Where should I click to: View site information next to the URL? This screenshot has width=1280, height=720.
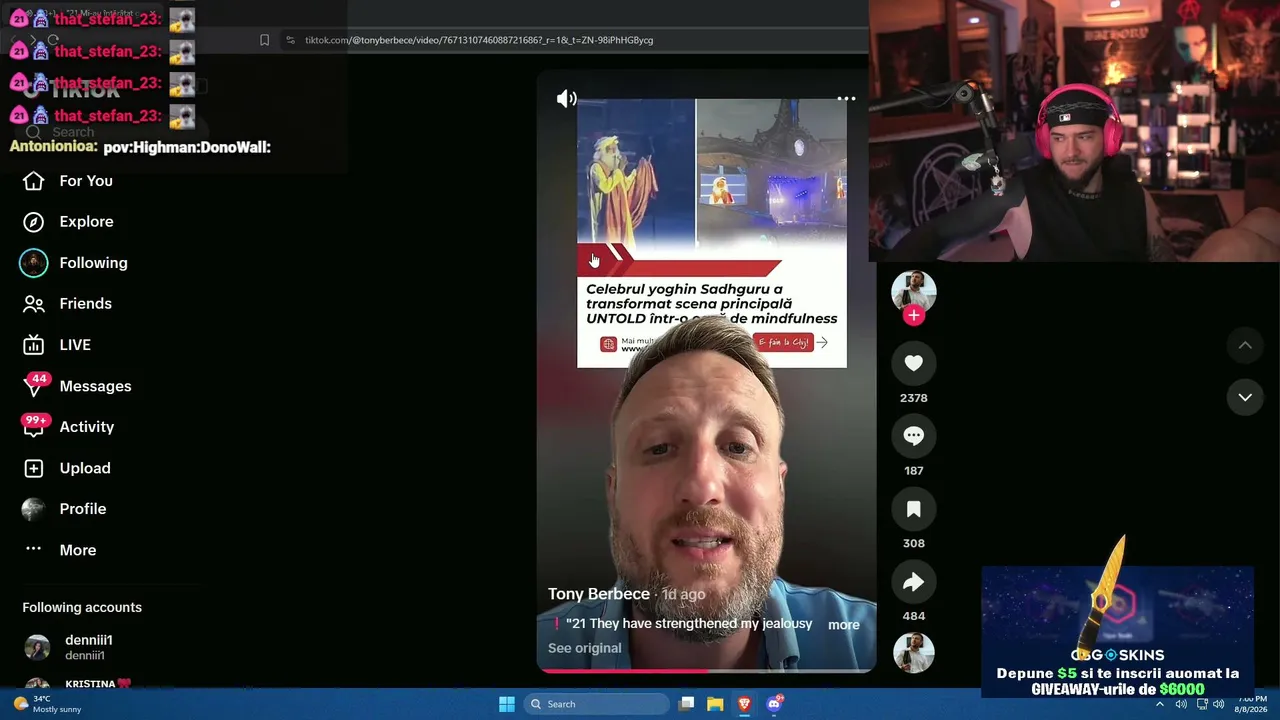coord(290,40)
